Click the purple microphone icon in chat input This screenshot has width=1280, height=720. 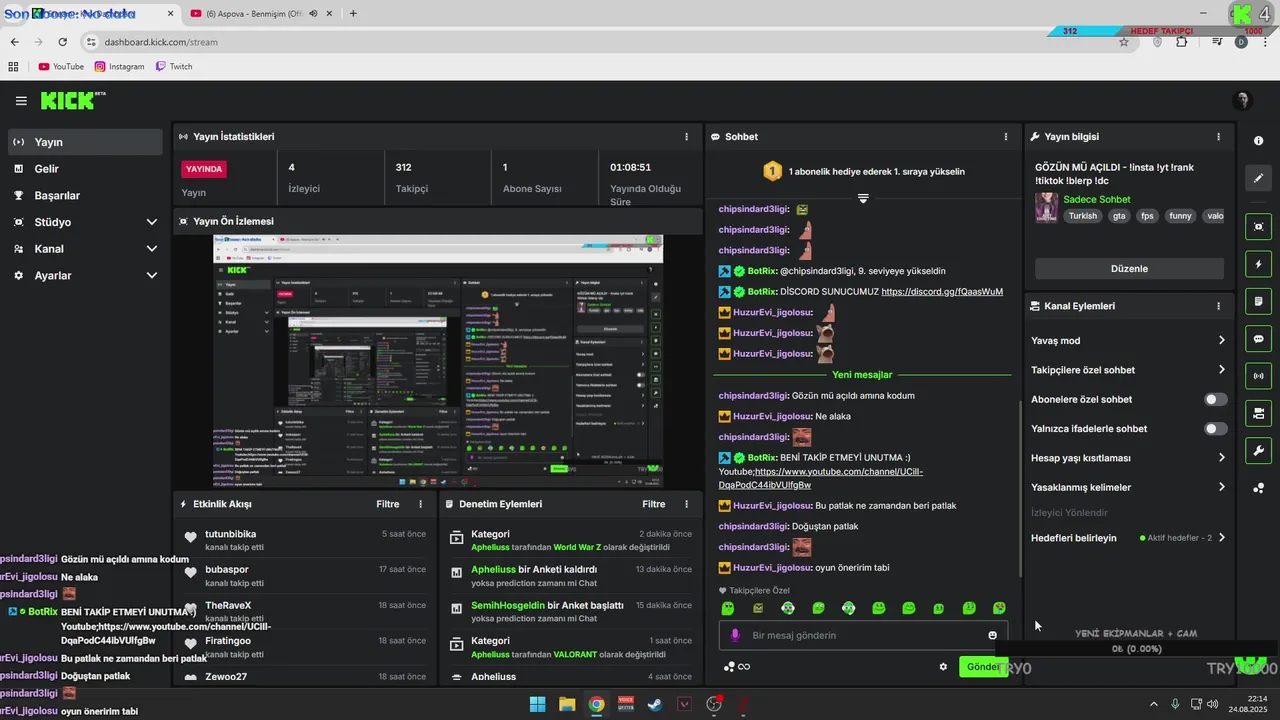(735, 635)
